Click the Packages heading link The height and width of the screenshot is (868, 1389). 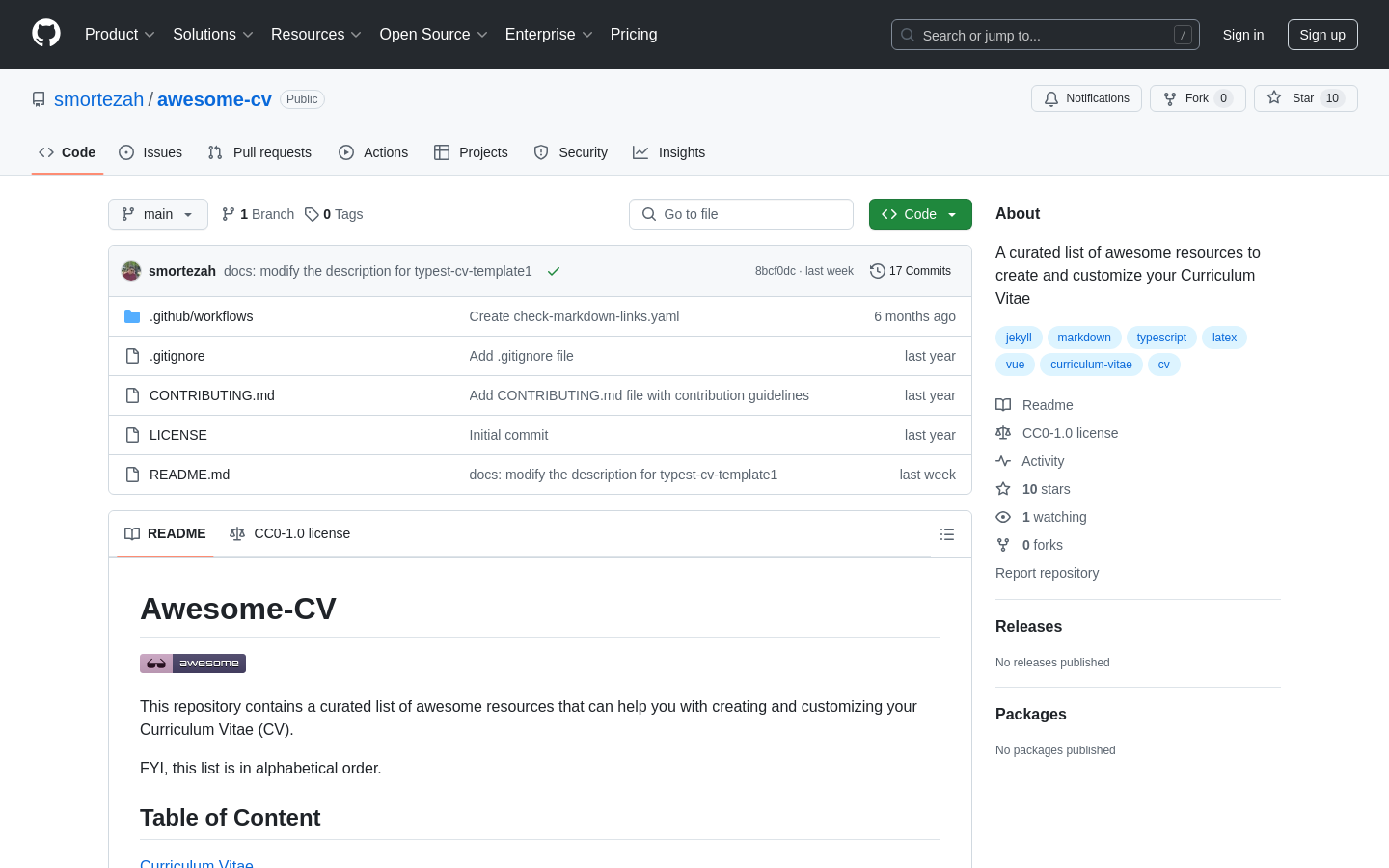[x=1031, y=715]
